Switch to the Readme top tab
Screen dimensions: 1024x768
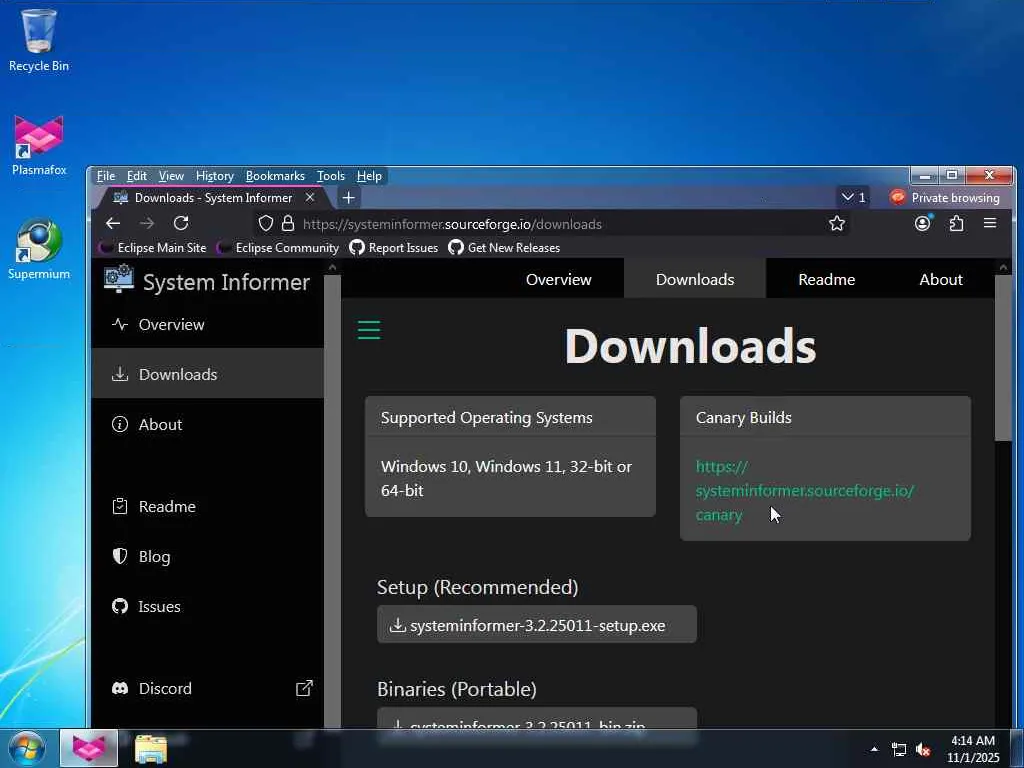(826, 279)
